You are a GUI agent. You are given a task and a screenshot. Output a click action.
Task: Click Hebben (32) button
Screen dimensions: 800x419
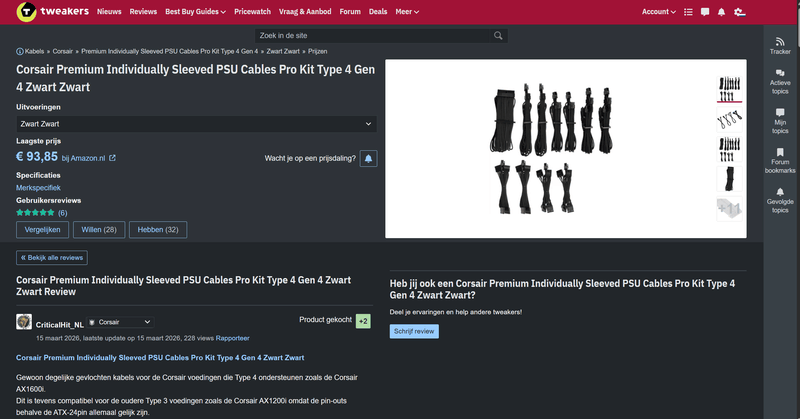pyautogui.click(x=158, y=230)
